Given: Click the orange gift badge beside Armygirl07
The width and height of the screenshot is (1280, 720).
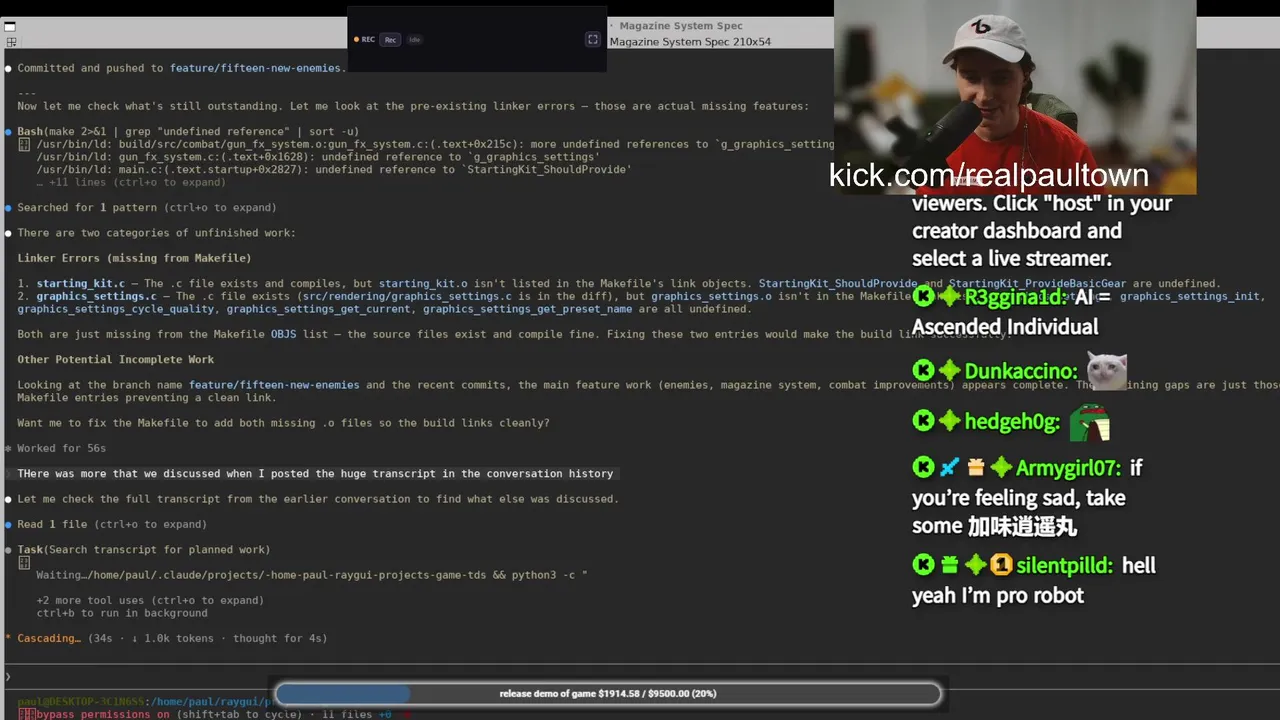Looking at the screenshot, I should [x=975, y=468].
